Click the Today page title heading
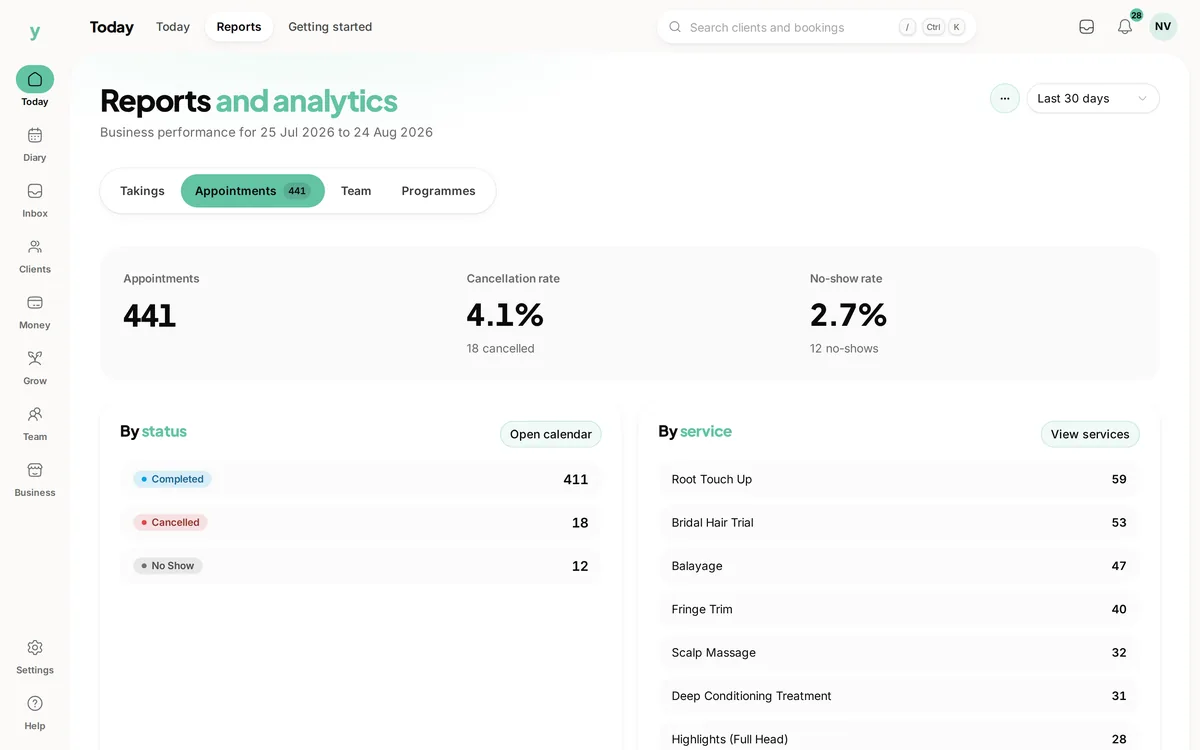 tap(111, 27)
